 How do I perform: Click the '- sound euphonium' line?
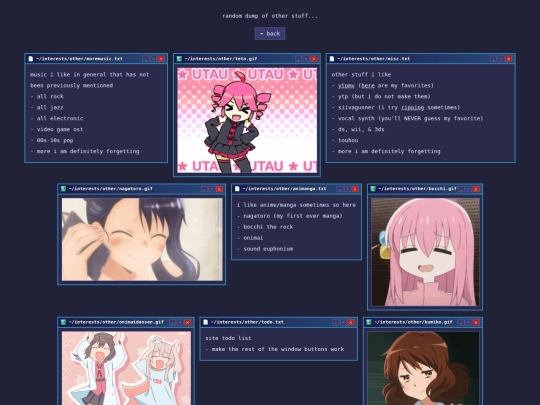coord(265,249)
